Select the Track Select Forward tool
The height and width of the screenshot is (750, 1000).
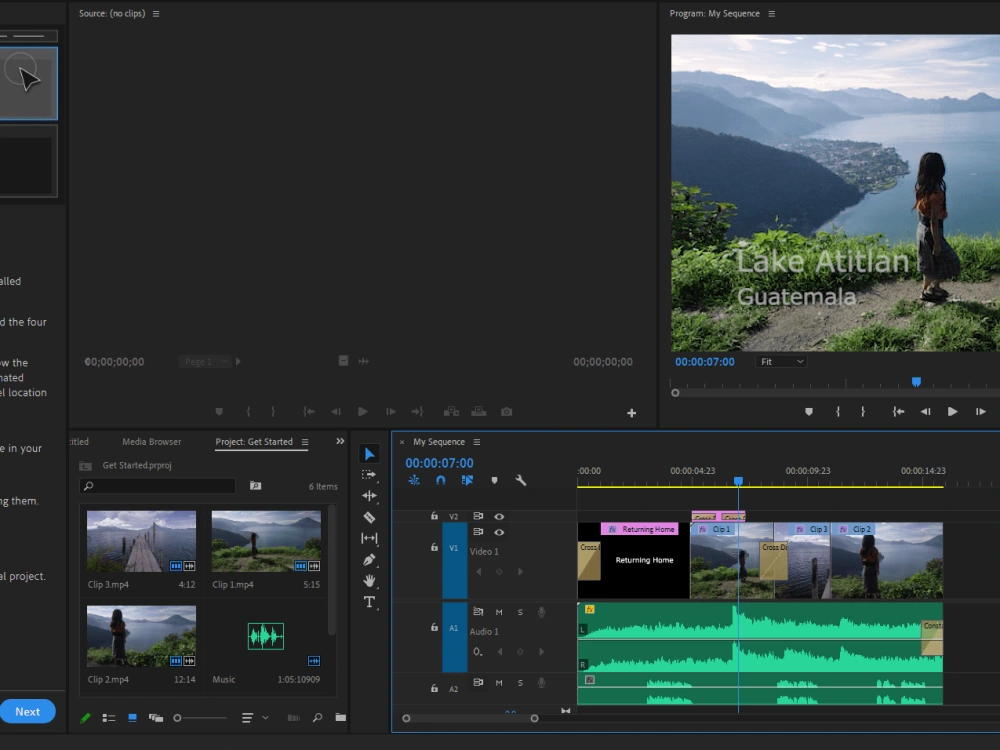click(x=369, y=474)
